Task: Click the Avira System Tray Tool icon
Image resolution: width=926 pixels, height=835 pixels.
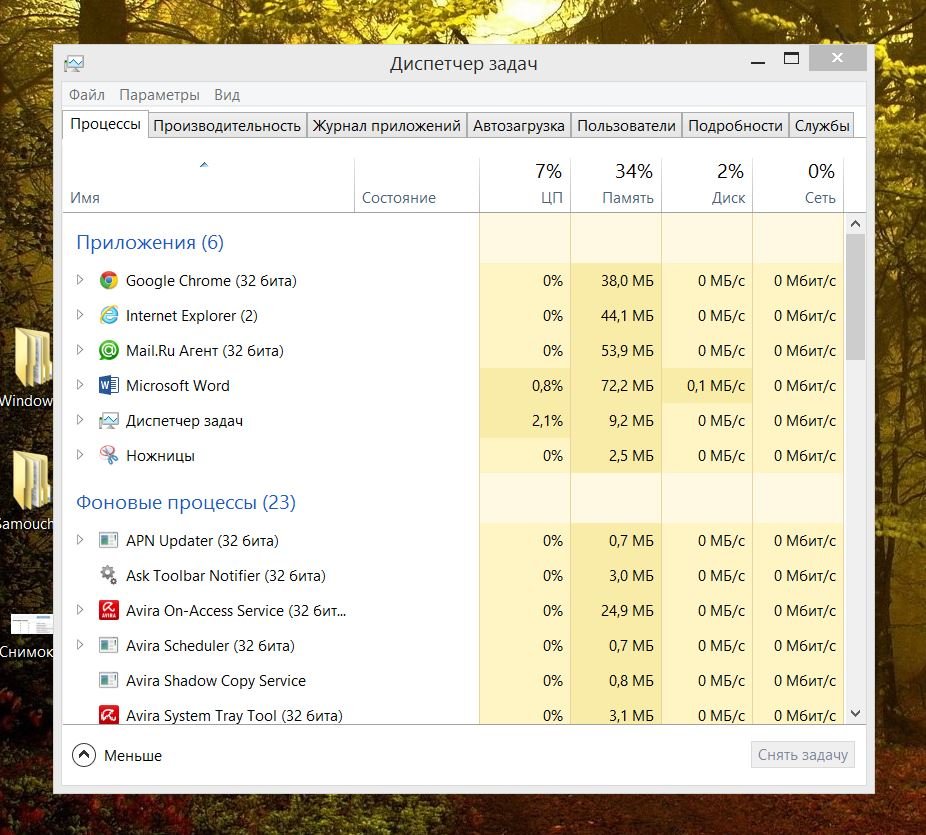Action: [x=109, y=716]
